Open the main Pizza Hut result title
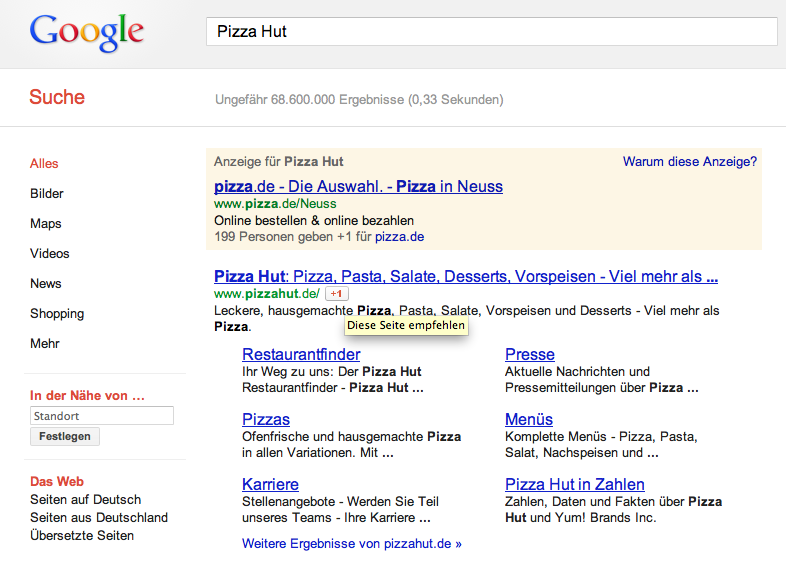The width and height of the screenshot is (786, 570). click(465, 277)
